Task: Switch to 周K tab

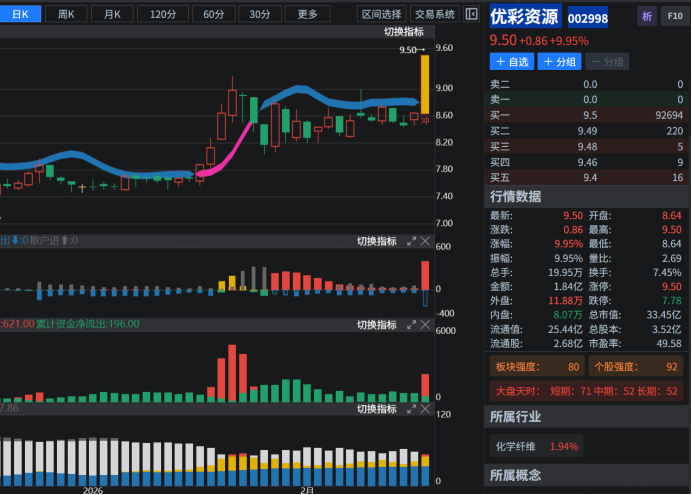Action: pos(67,14)
